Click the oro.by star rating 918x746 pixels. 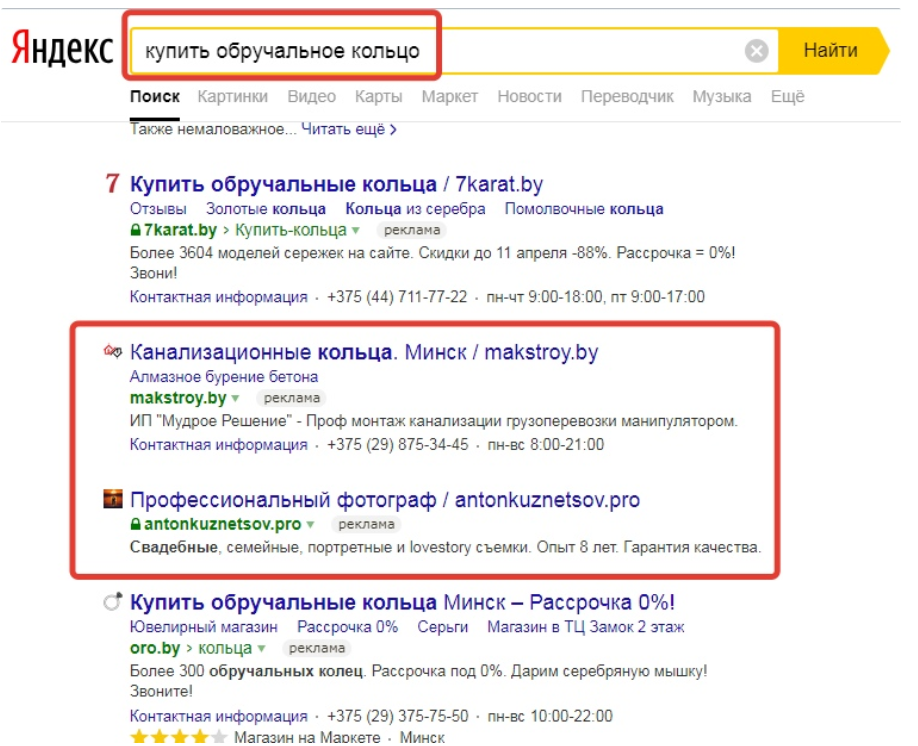pyautogui.click(x=178, y=737)
